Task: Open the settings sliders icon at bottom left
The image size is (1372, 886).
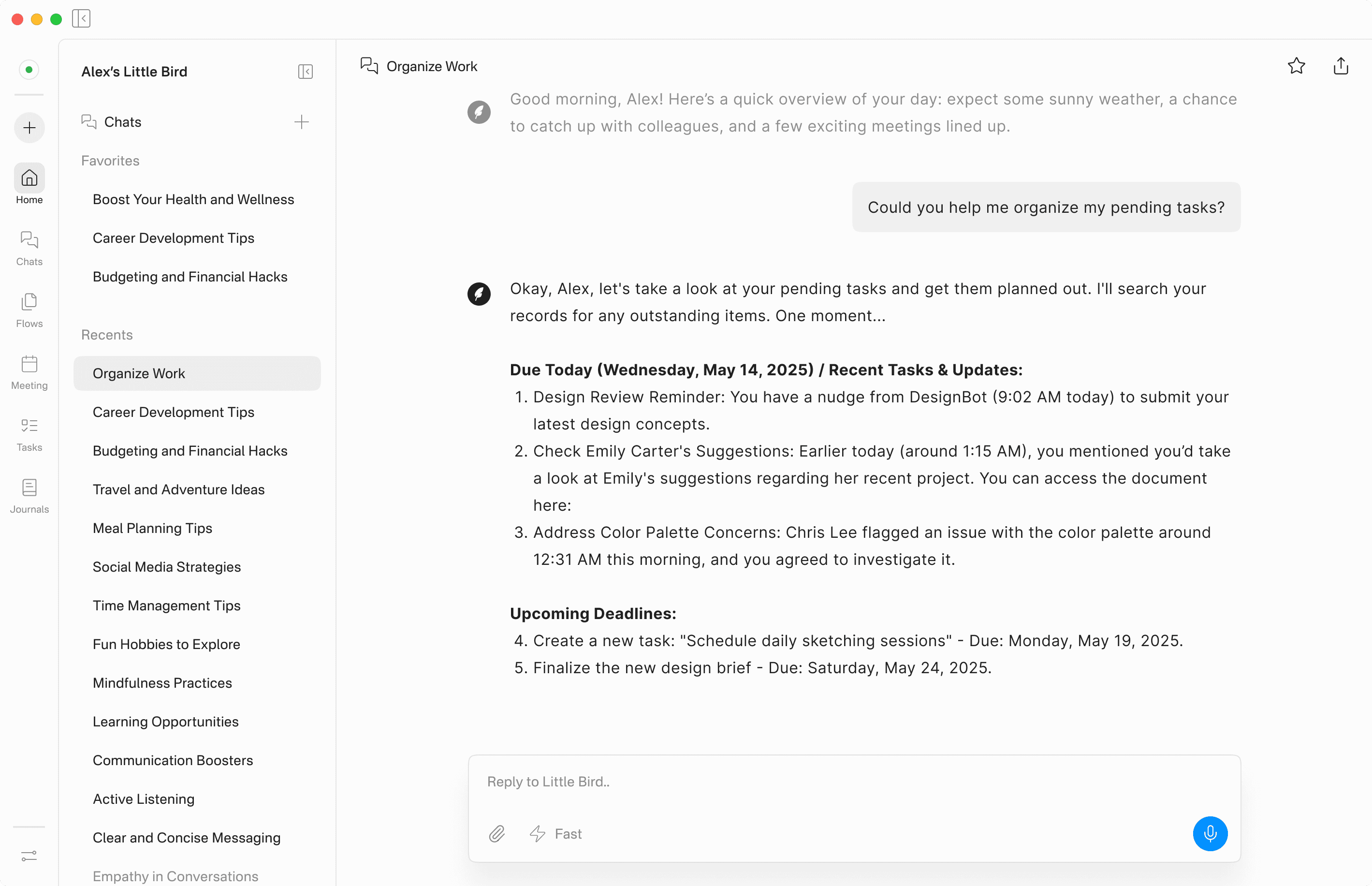Action: point(29,856)
